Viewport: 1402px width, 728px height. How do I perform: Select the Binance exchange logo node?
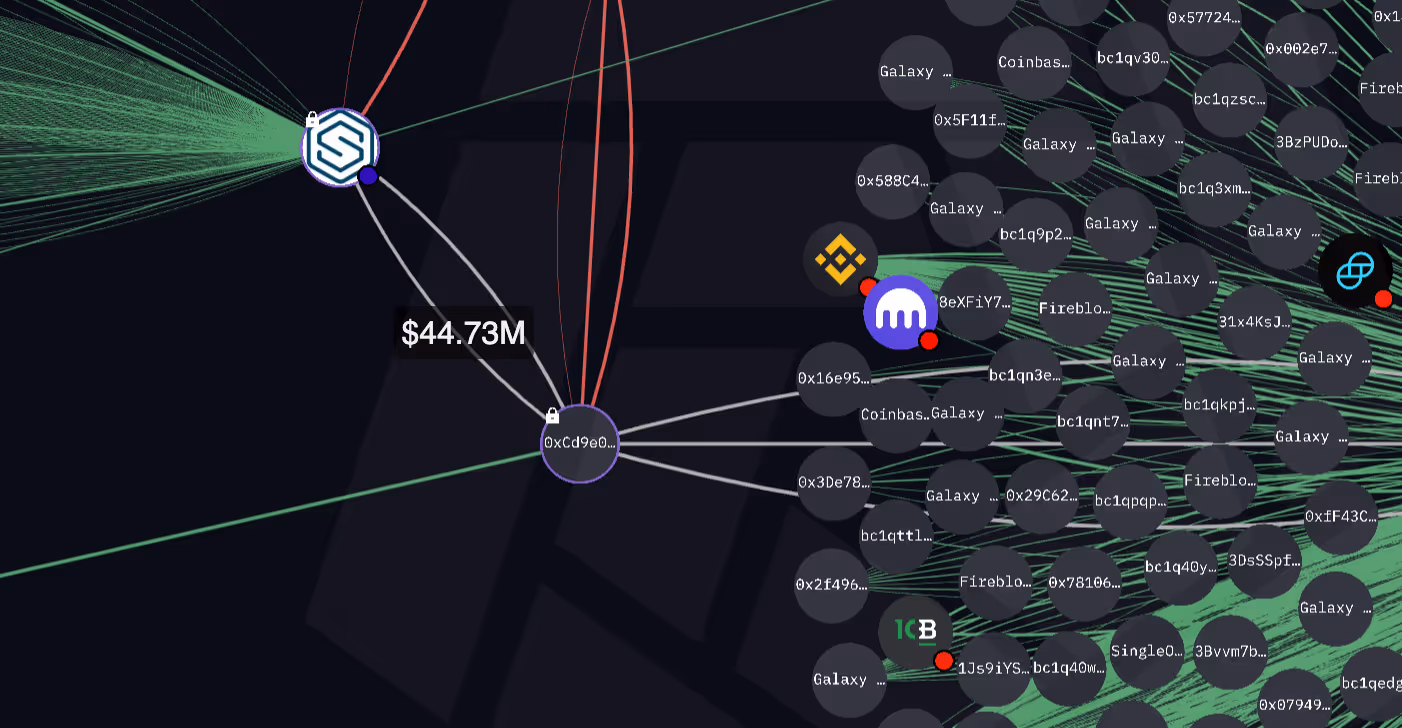842,259
